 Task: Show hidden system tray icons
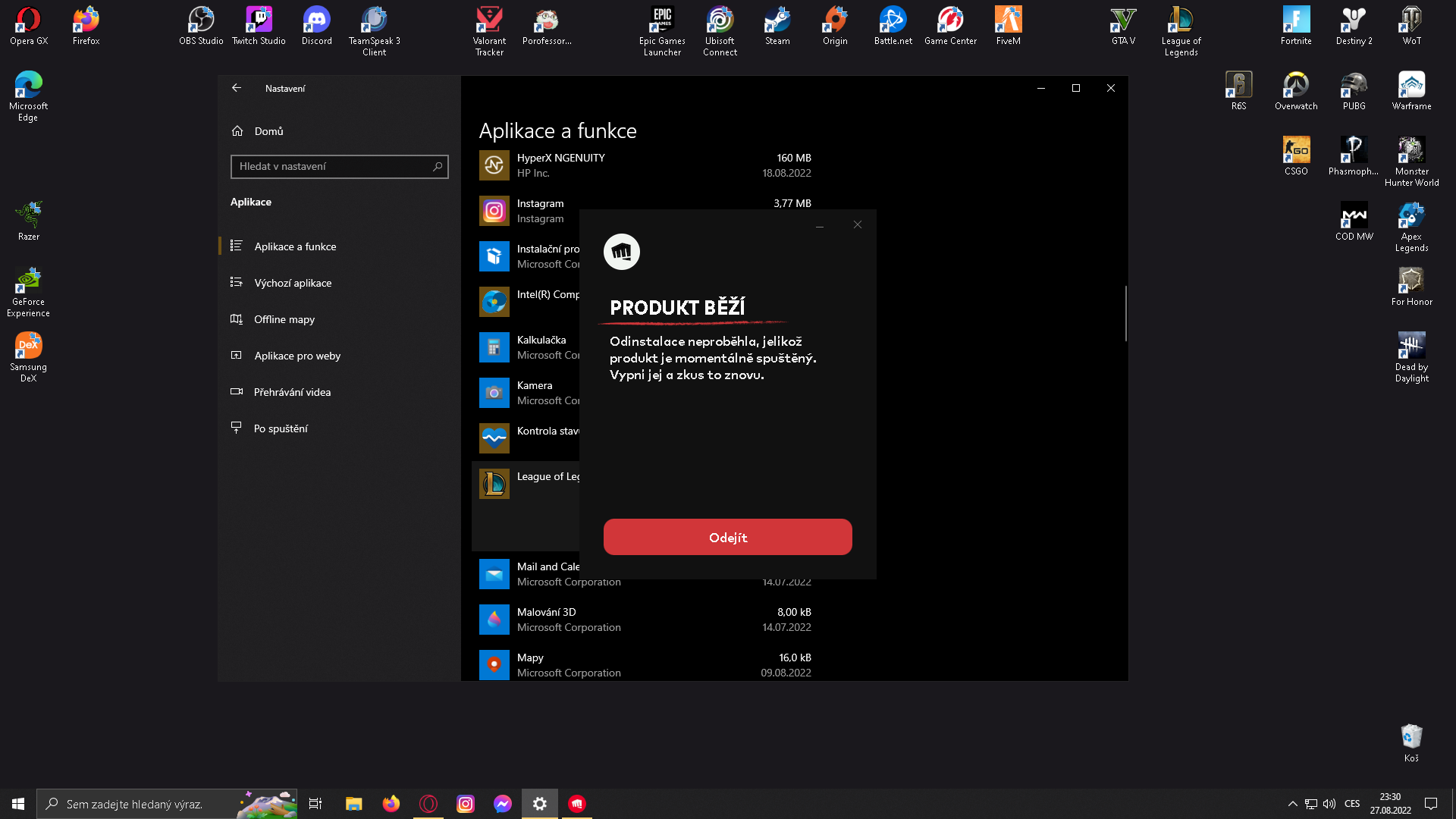coord(1292,804)
